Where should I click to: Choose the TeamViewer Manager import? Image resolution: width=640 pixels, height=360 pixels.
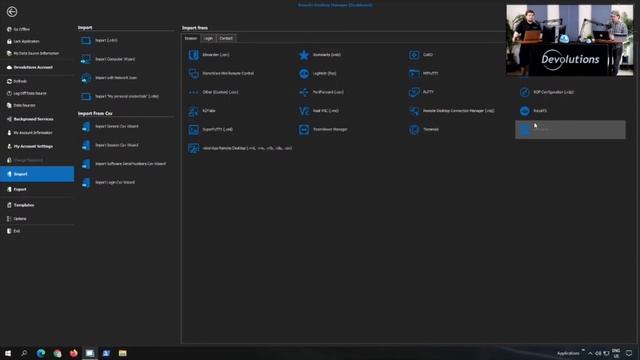pos(323,130)
